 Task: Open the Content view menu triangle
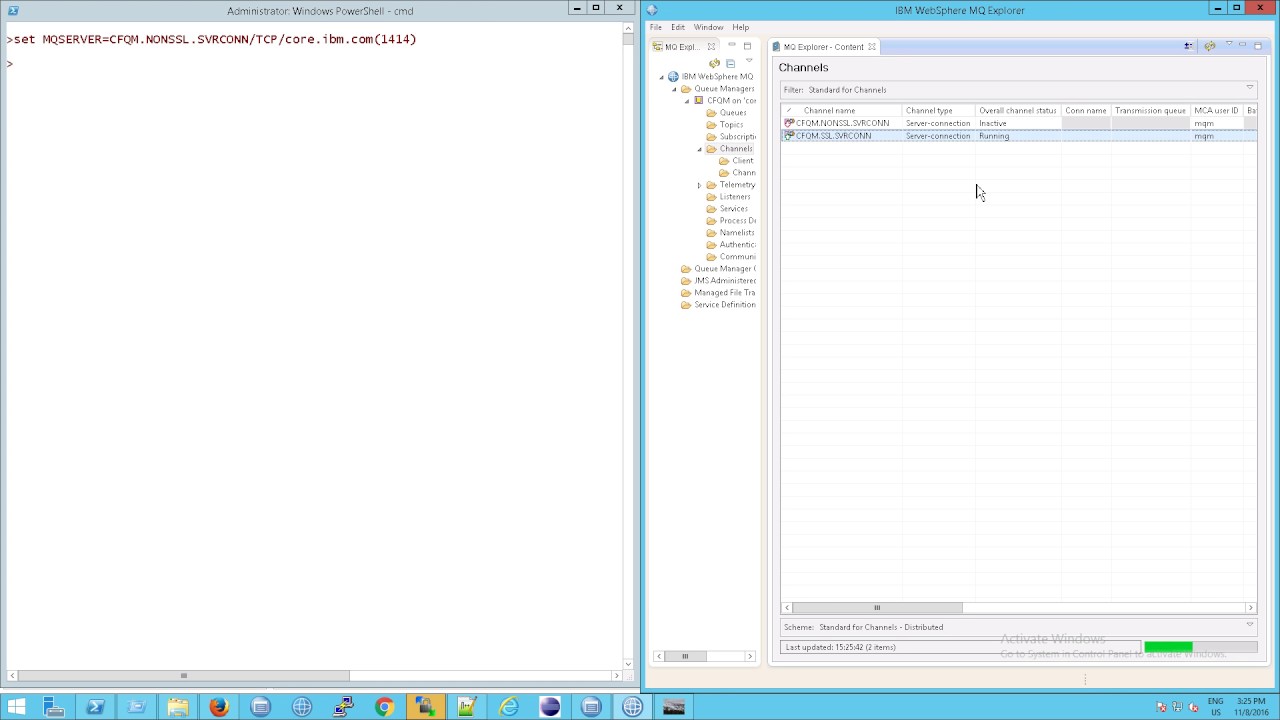(1229, 45)
